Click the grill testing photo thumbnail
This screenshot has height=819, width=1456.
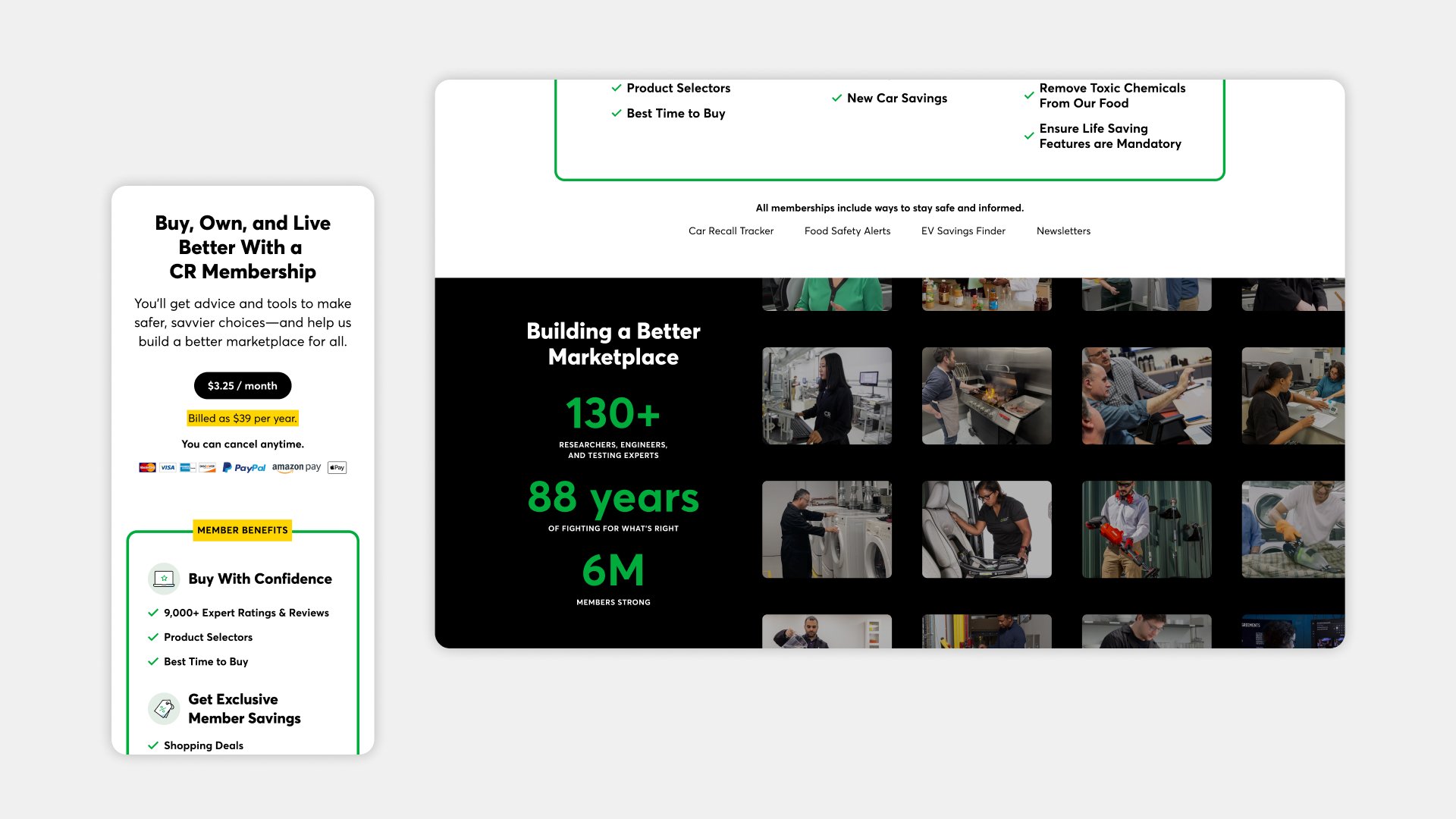(x=987, y=396)
